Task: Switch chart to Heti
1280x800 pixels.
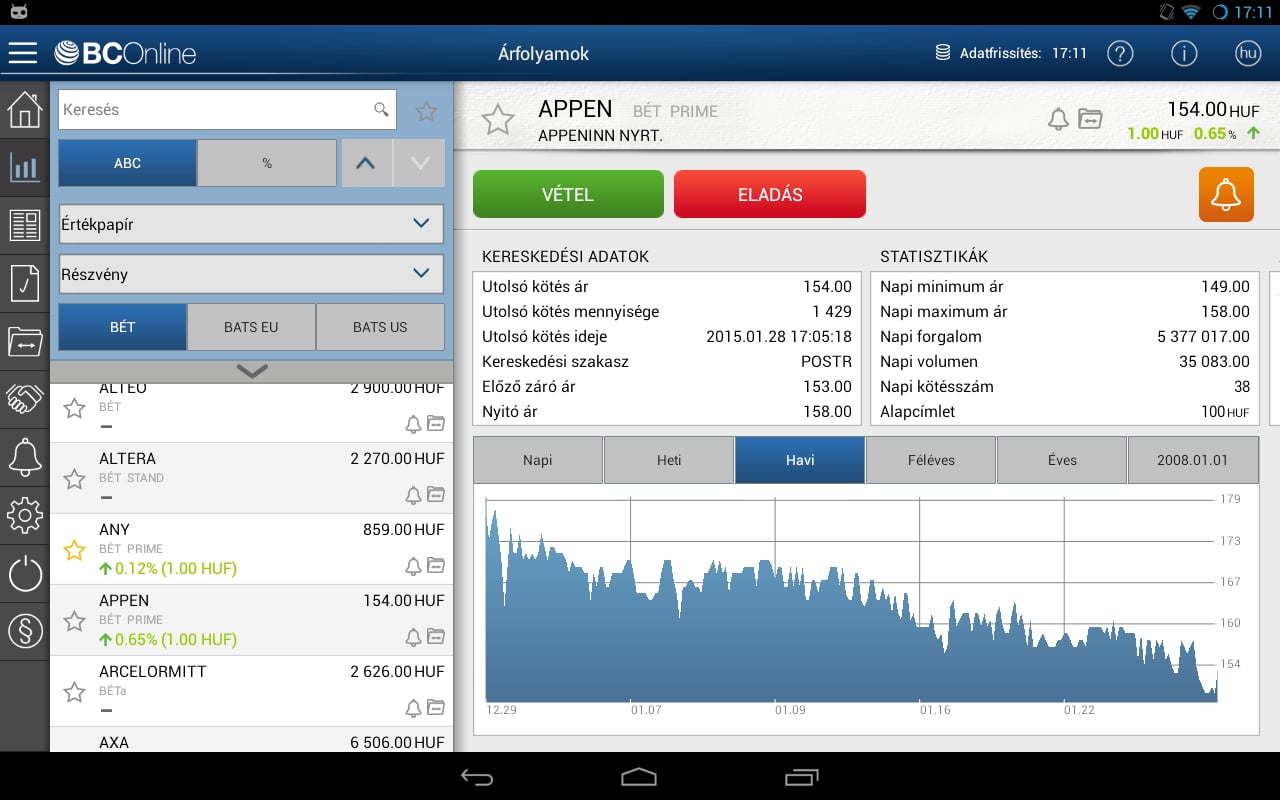Action: pos(669,460)
